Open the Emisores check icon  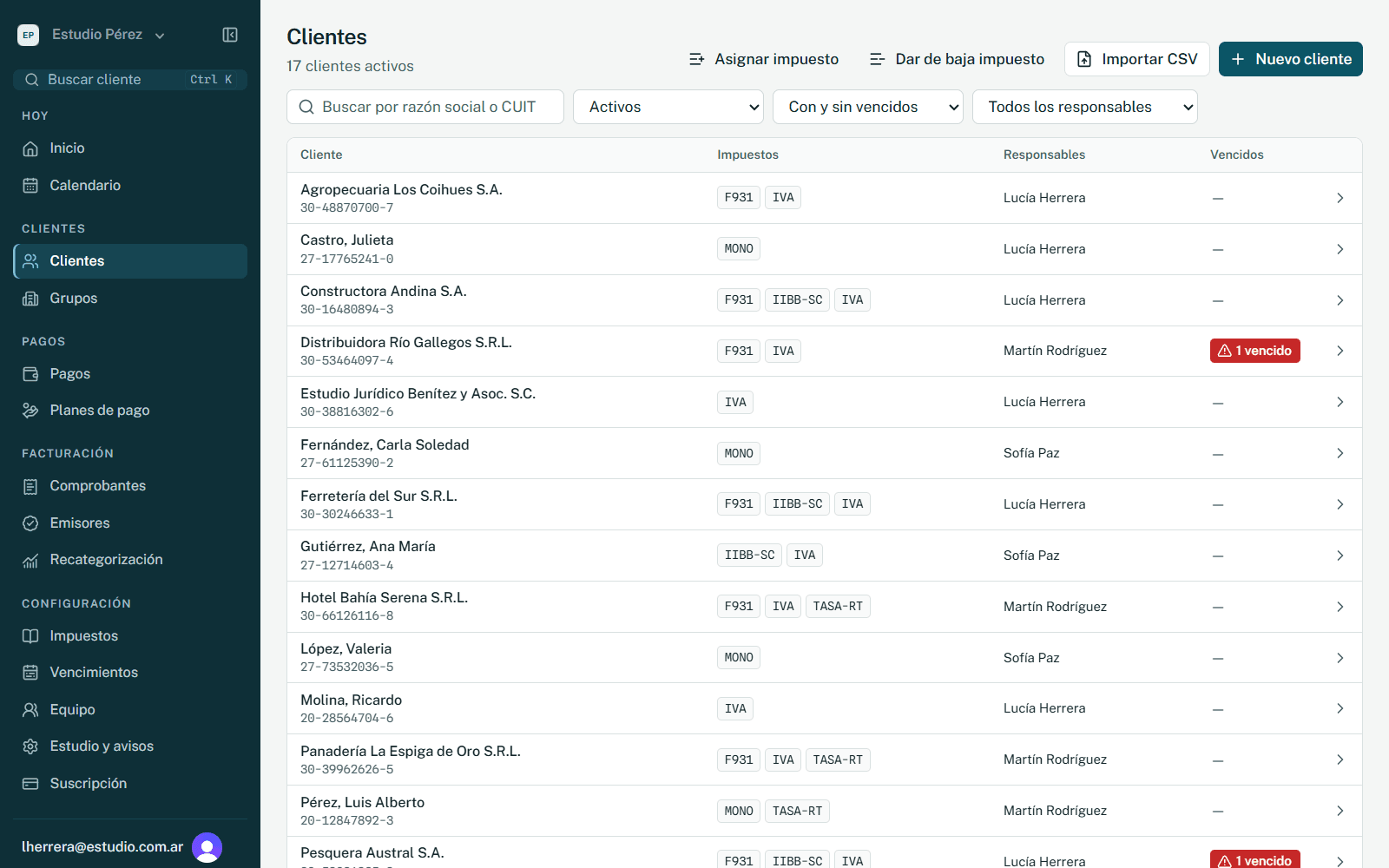pyautogui.click(x=30, y=523)
